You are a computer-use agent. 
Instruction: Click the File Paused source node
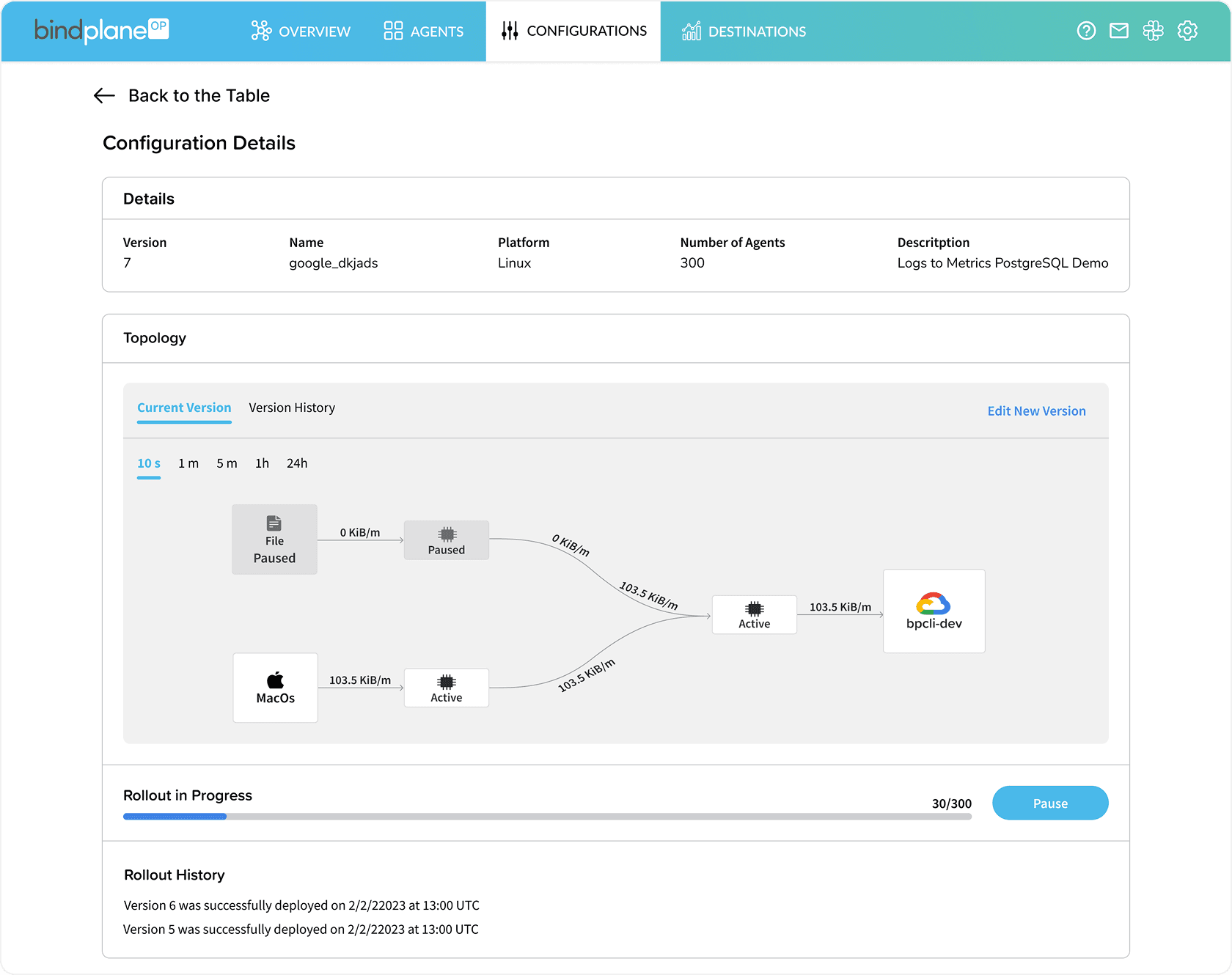[275, 540]
